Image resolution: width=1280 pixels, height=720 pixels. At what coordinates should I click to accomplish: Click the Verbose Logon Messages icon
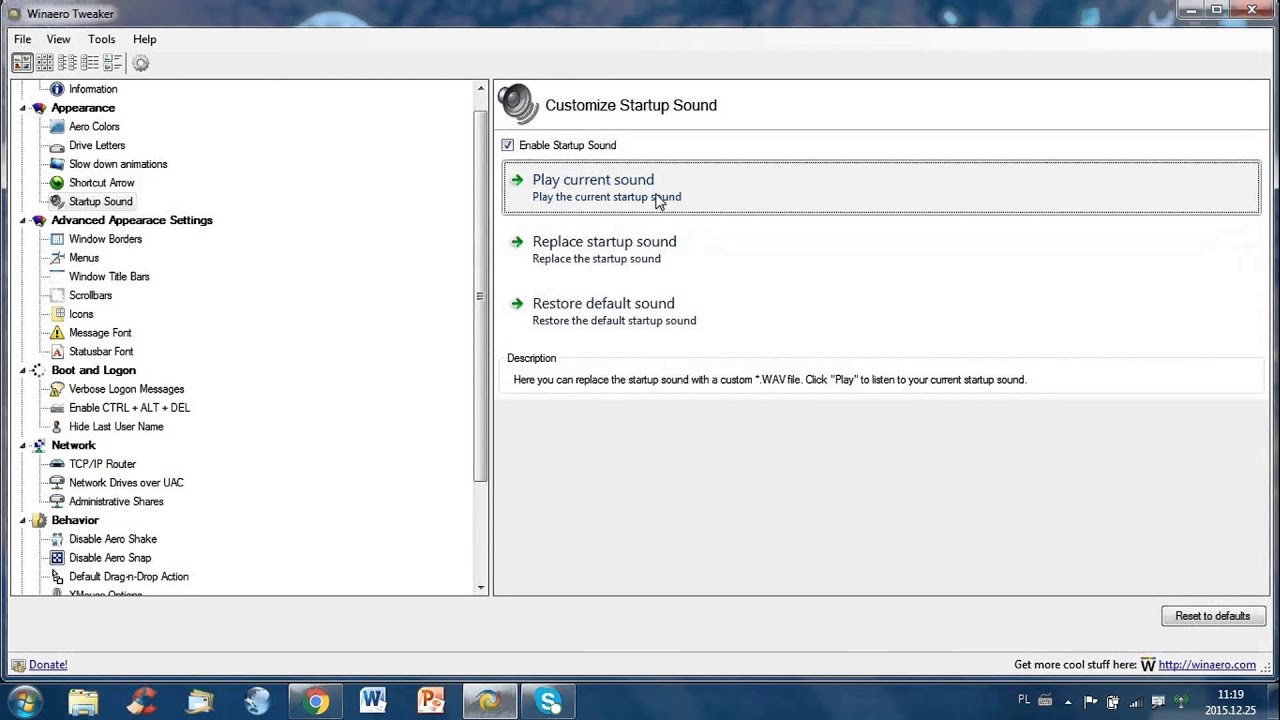coord(57,389)
